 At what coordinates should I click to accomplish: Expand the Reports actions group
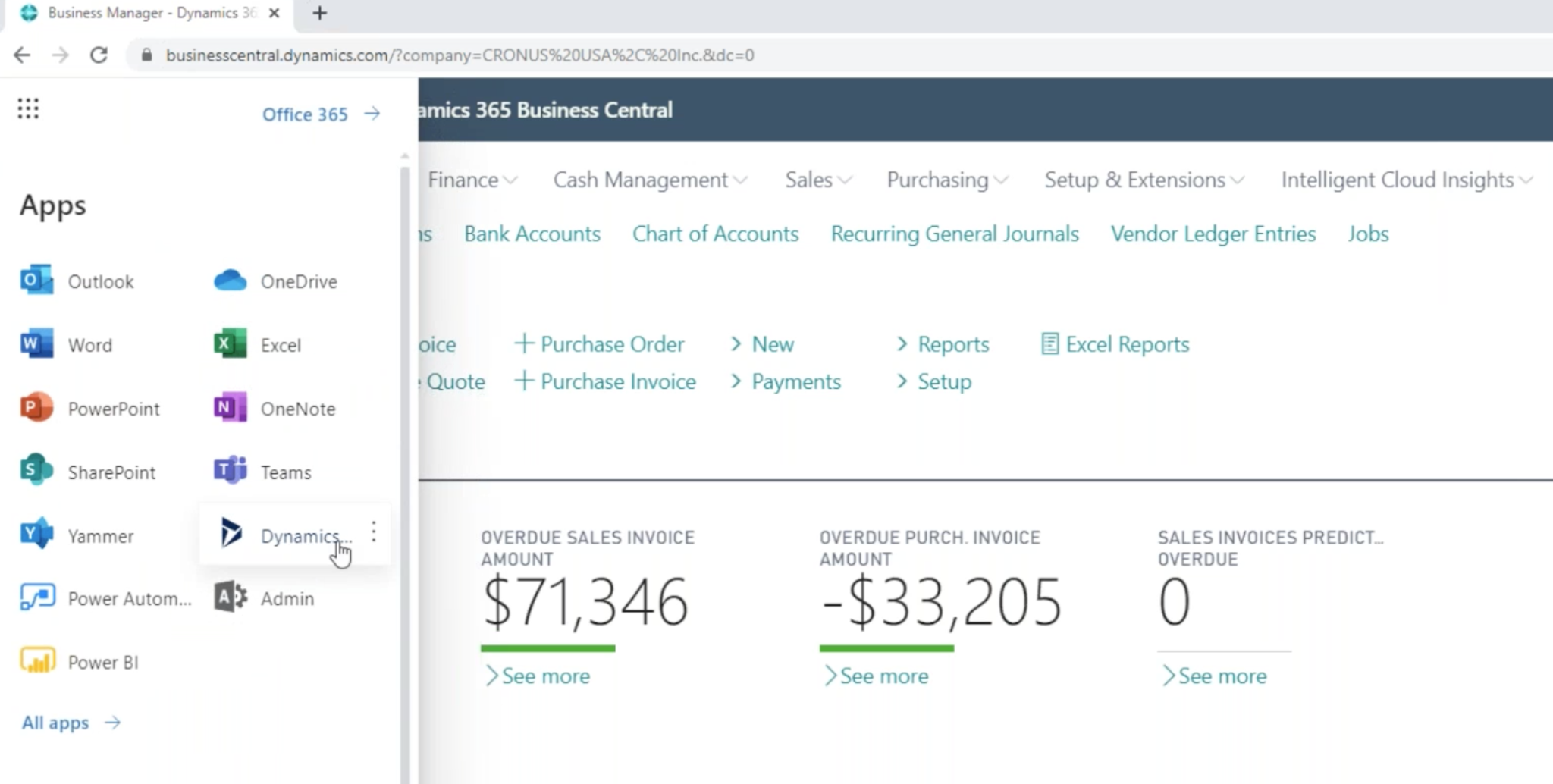click(x=943, y=344)
